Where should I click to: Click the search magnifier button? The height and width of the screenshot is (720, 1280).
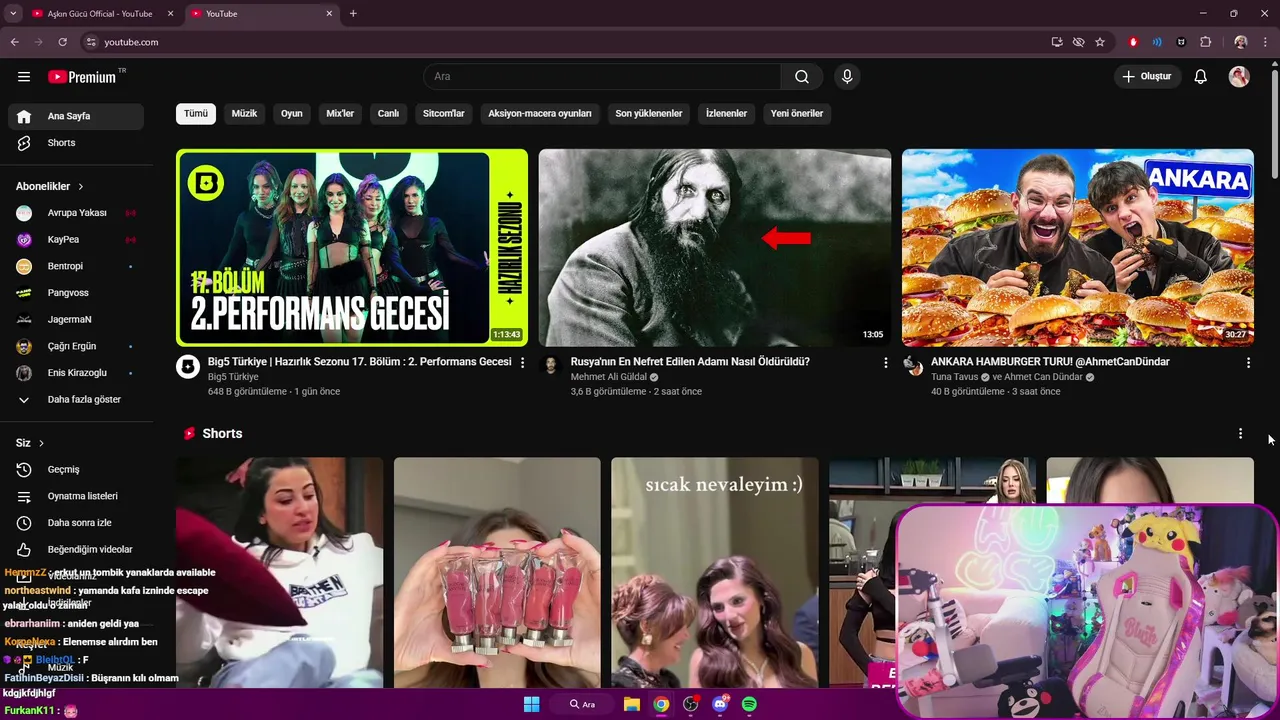click(802, 77)
